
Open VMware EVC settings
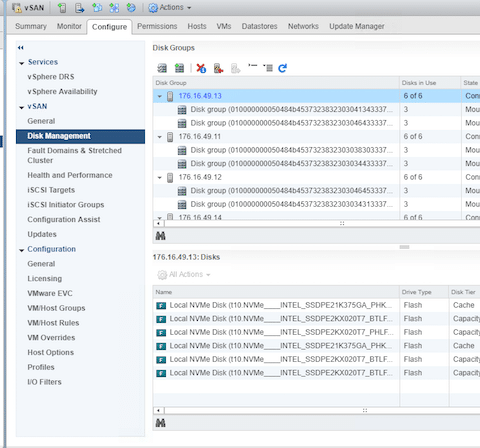(x=50, y=293)
